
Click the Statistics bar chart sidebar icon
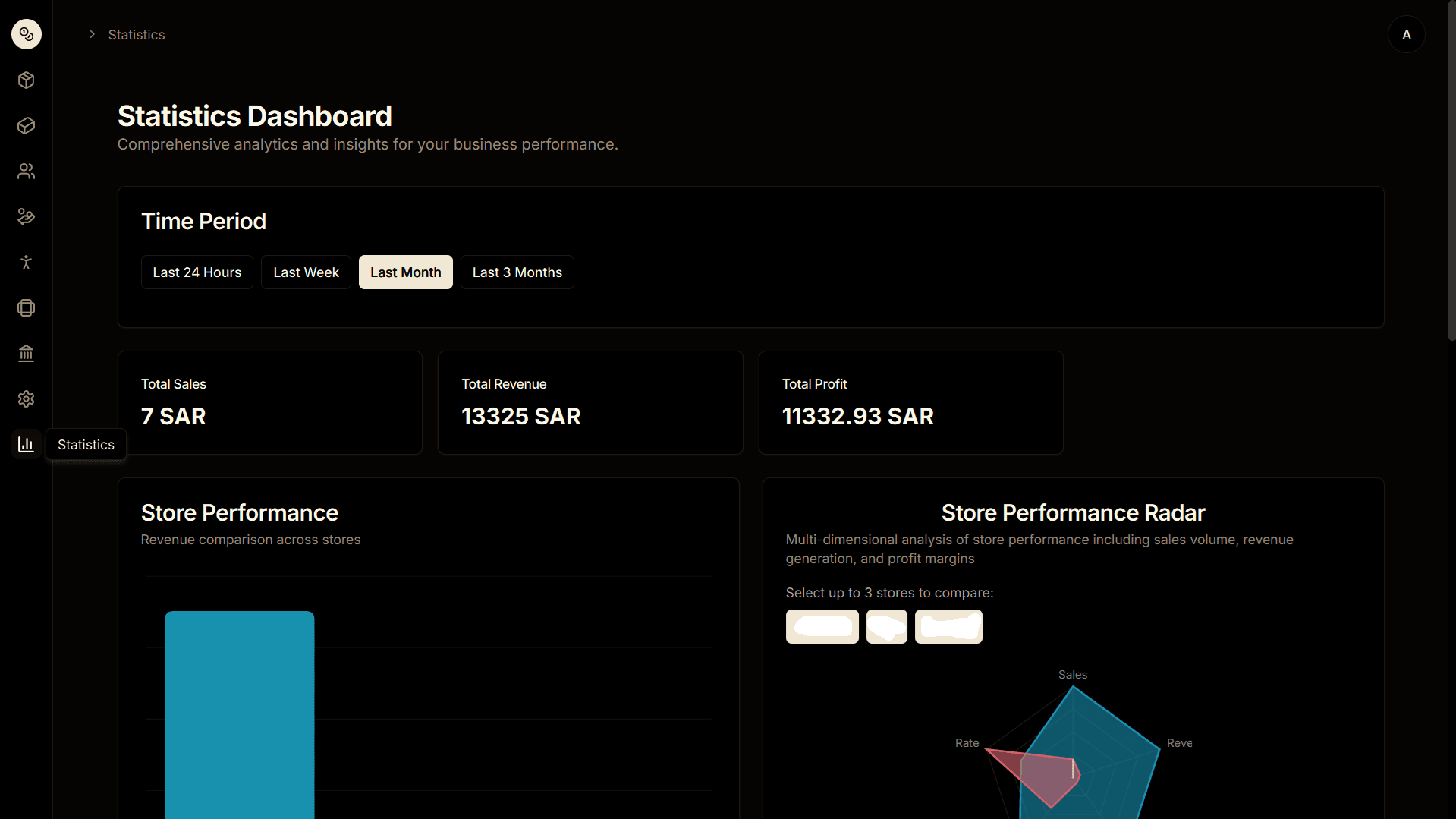(27, 445)
